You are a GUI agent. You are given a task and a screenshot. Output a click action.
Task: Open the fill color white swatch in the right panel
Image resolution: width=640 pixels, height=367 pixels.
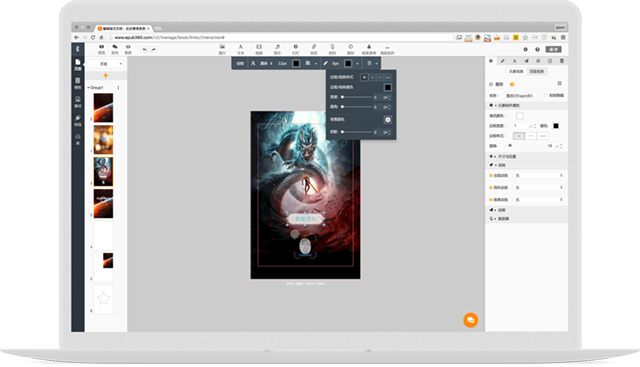[x=519, y=116]
